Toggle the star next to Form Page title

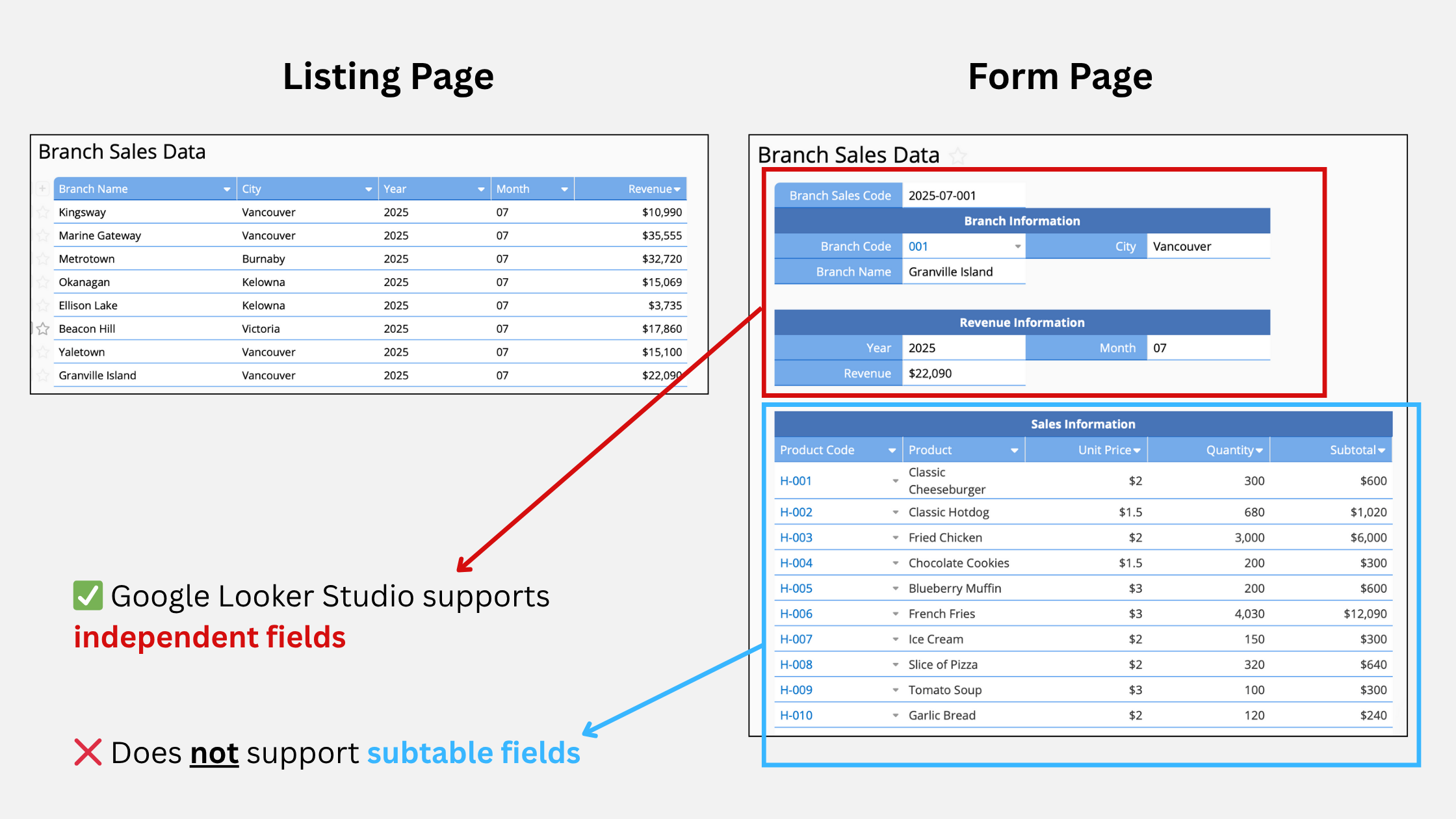click(957, 155)
